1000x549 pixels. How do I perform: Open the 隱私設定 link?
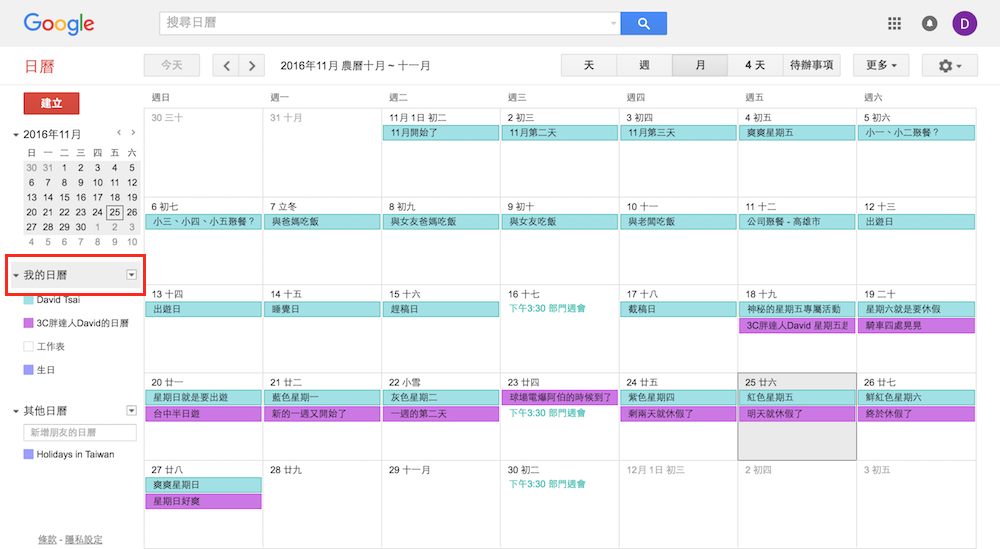[x=83, y=539]
